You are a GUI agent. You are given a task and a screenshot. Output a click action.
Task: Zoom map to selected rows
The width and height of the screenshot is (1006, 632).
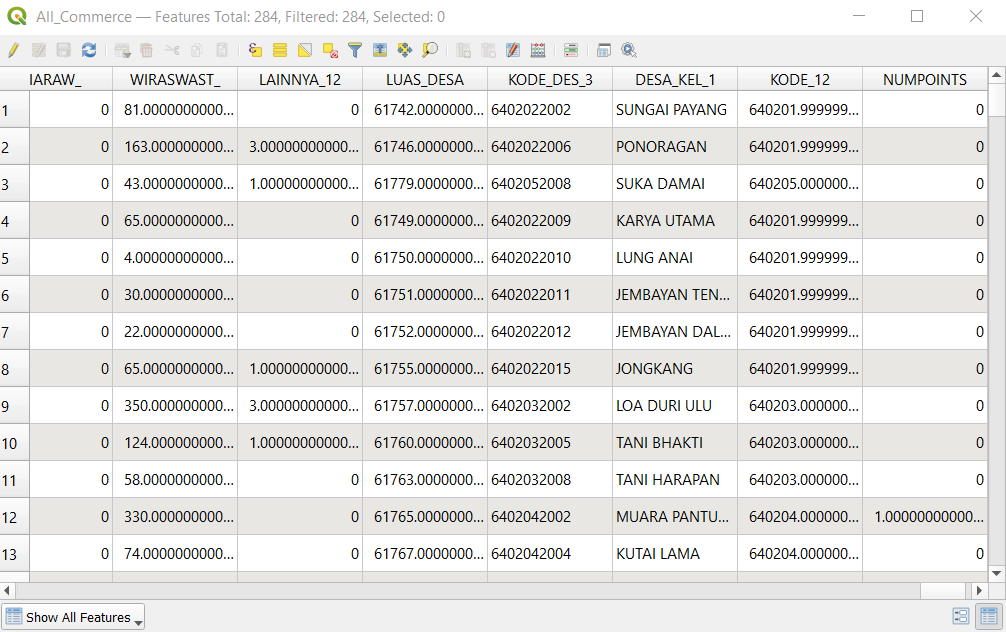coord(430,50)
